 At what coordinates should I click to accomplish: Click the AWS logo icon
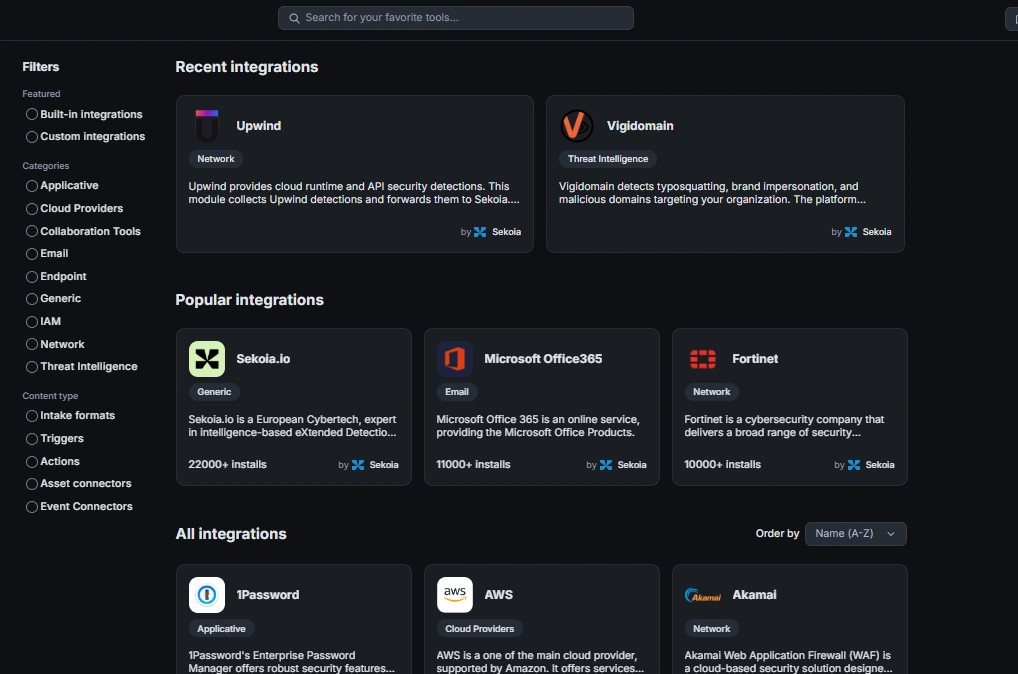454,595
